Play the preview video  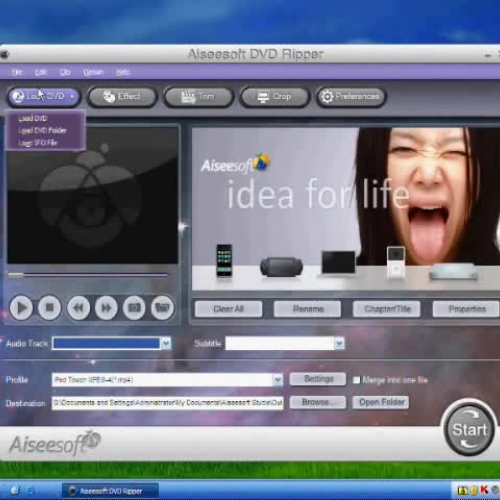pos(21,307)
